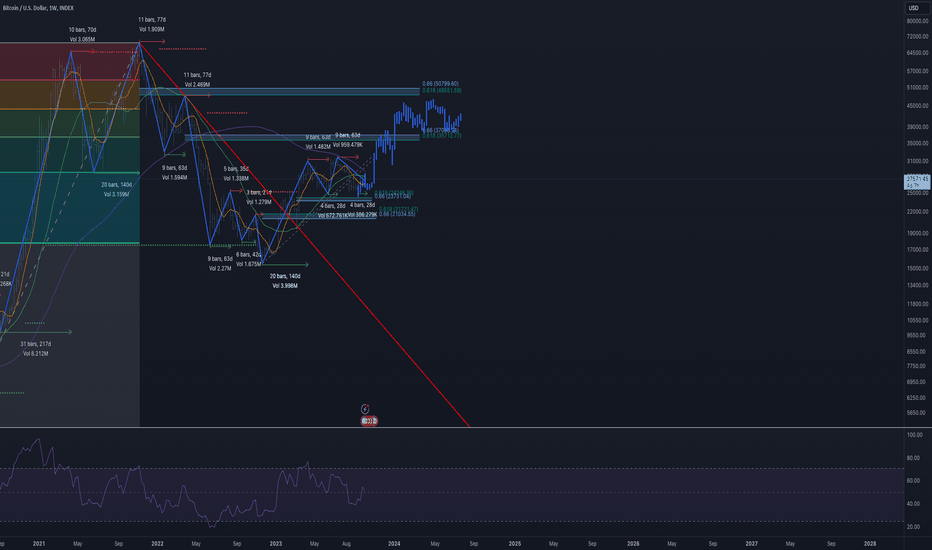Click 2021 on the time axis
This screenshot has height=550, width=932.
39,543
